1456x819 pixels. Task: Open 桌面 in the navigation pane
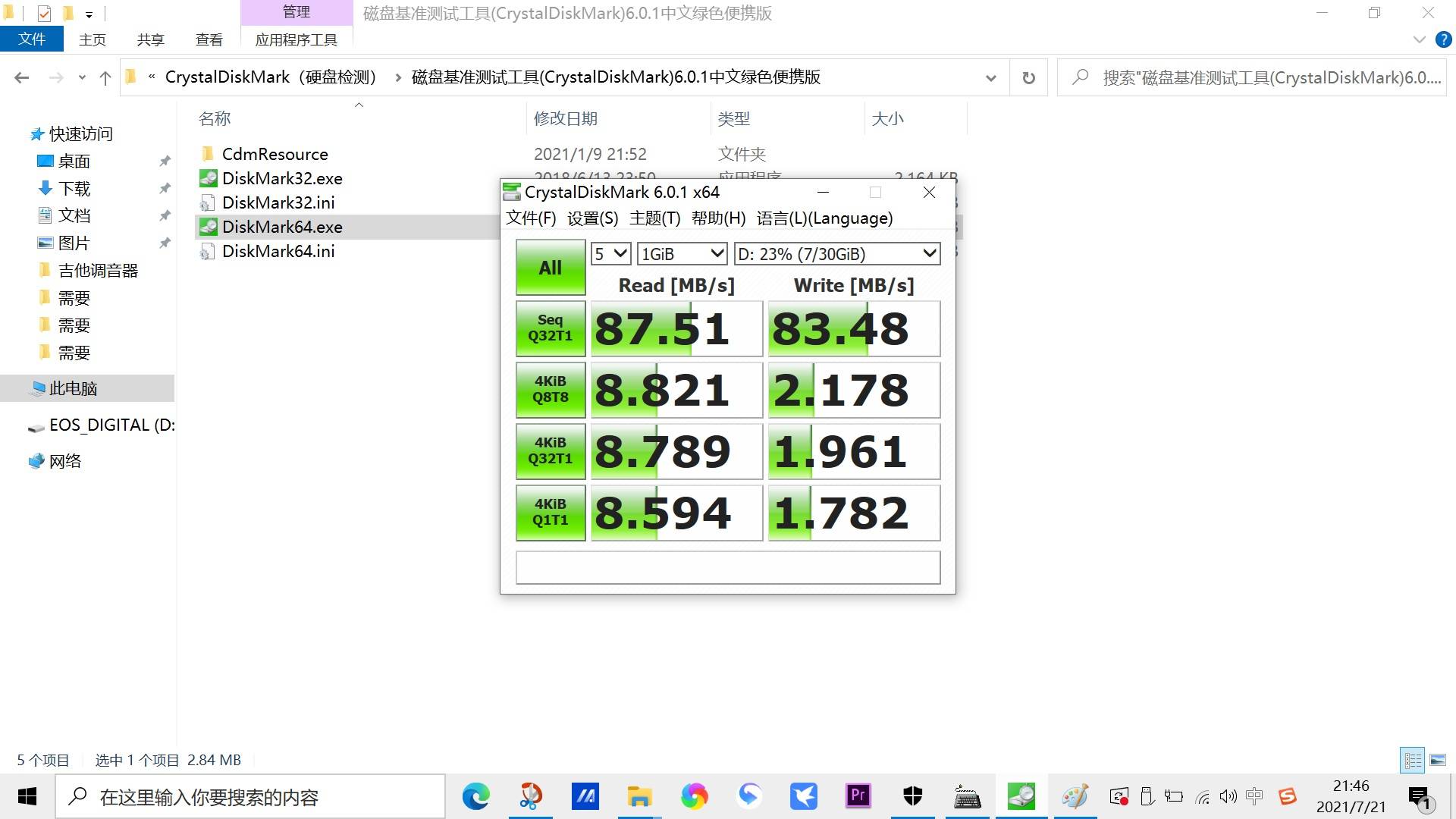tap(74, 161)
